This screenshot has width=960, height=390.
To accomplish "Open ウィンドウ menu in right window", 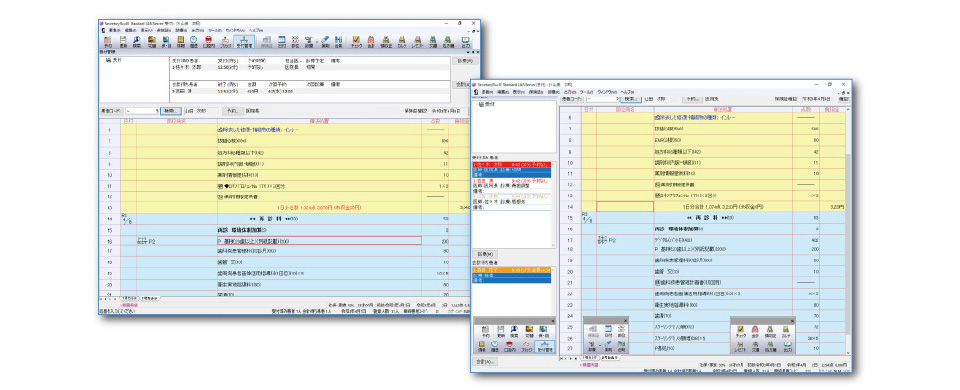I will pyautogui.click(x=607, y=92).
